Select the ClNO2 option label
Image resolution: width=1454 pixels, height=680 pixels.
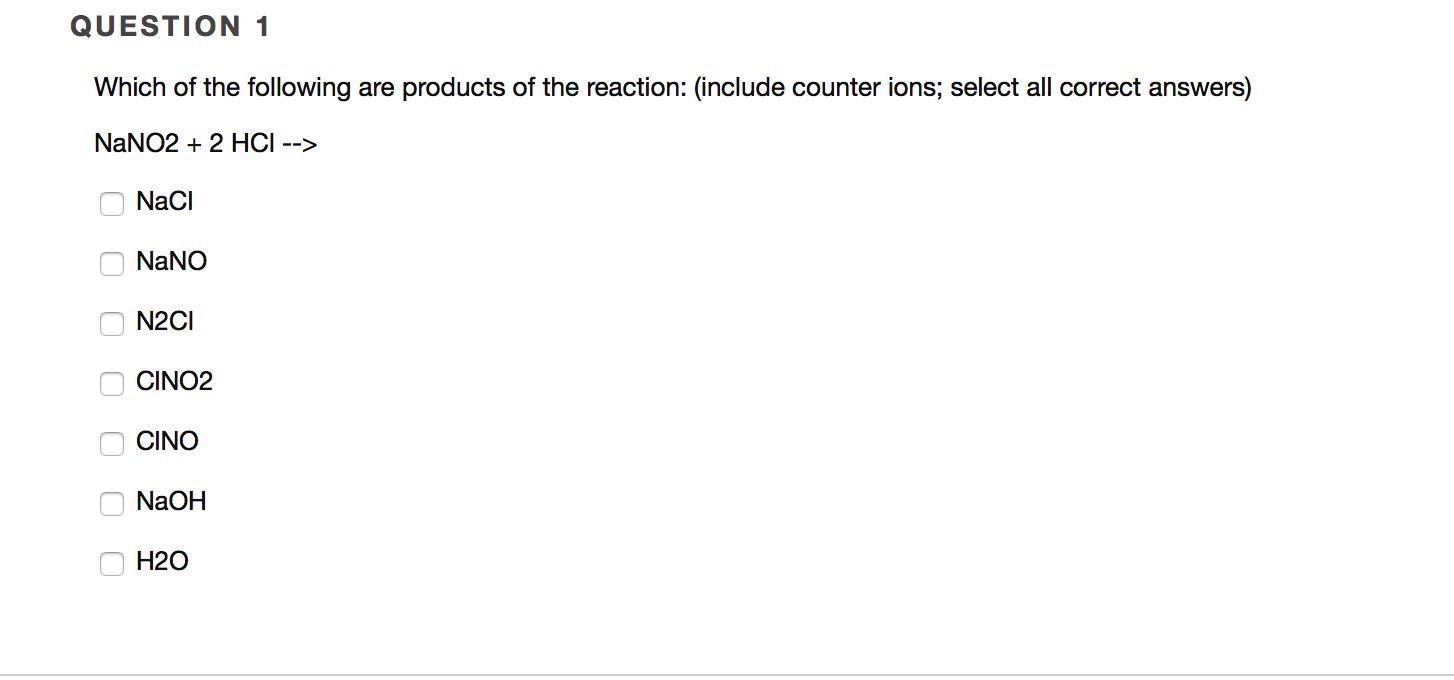pyautogui.click(x=174, y=381)
